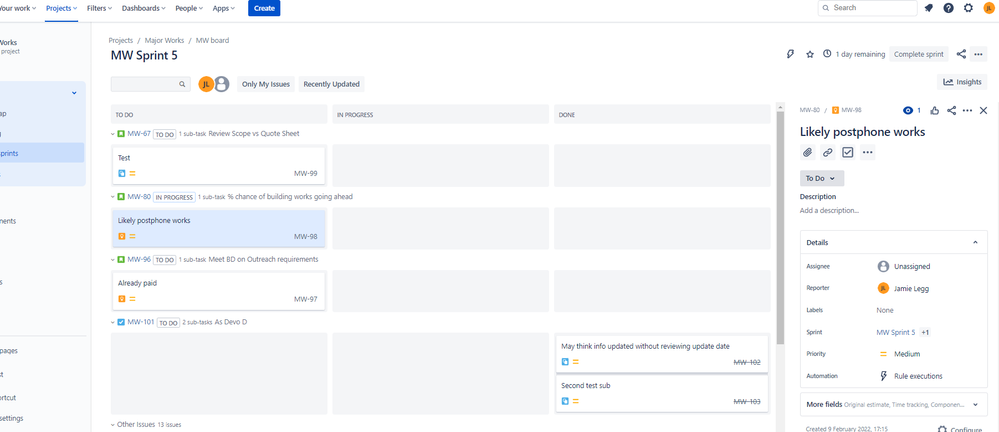This screenshot has height=432, width=999.
Task: Click the Projects breadcrumb link
Action: (120, 40)
